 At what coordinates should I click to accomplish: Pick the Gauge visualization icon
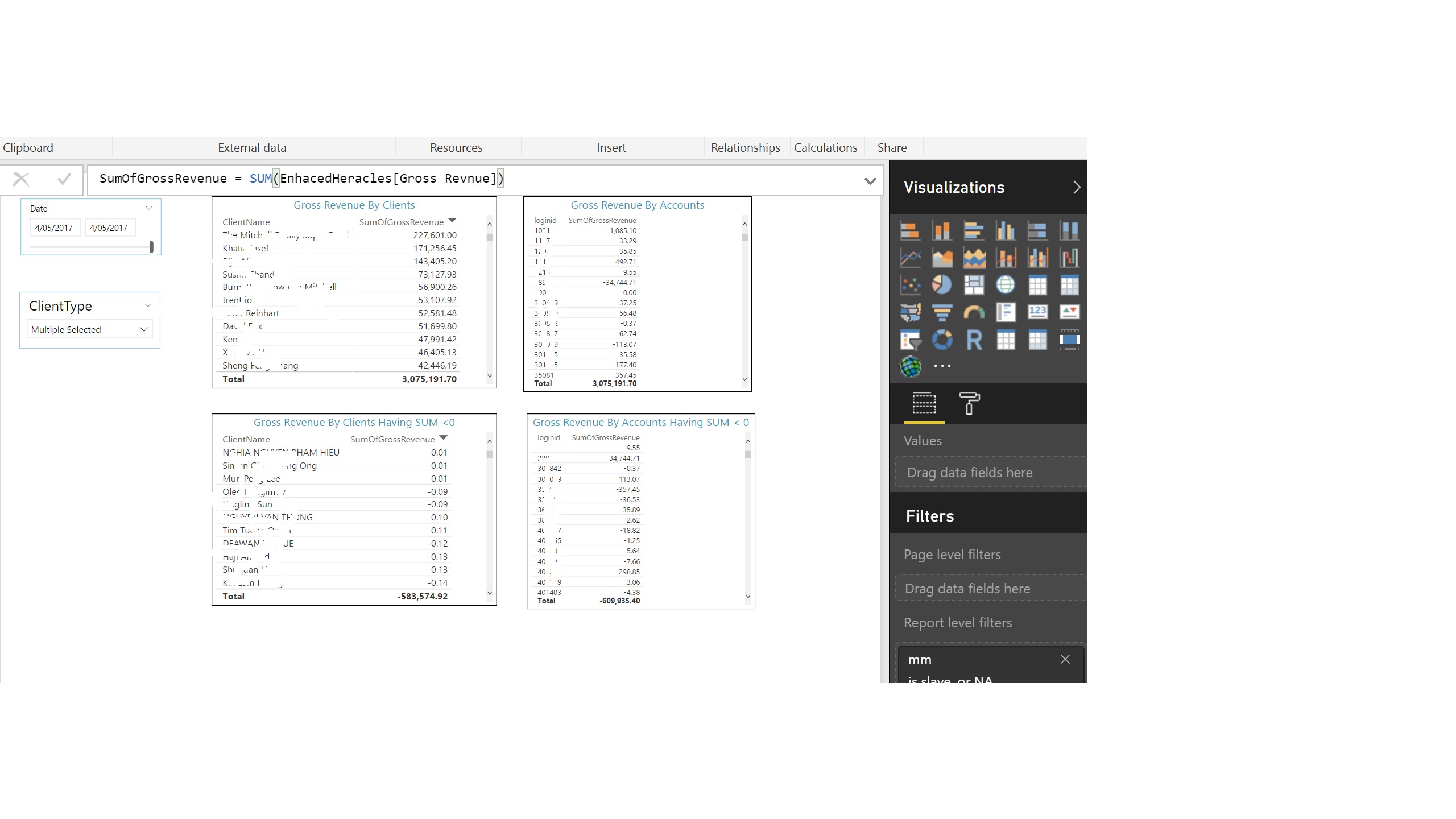click(974, 312)
